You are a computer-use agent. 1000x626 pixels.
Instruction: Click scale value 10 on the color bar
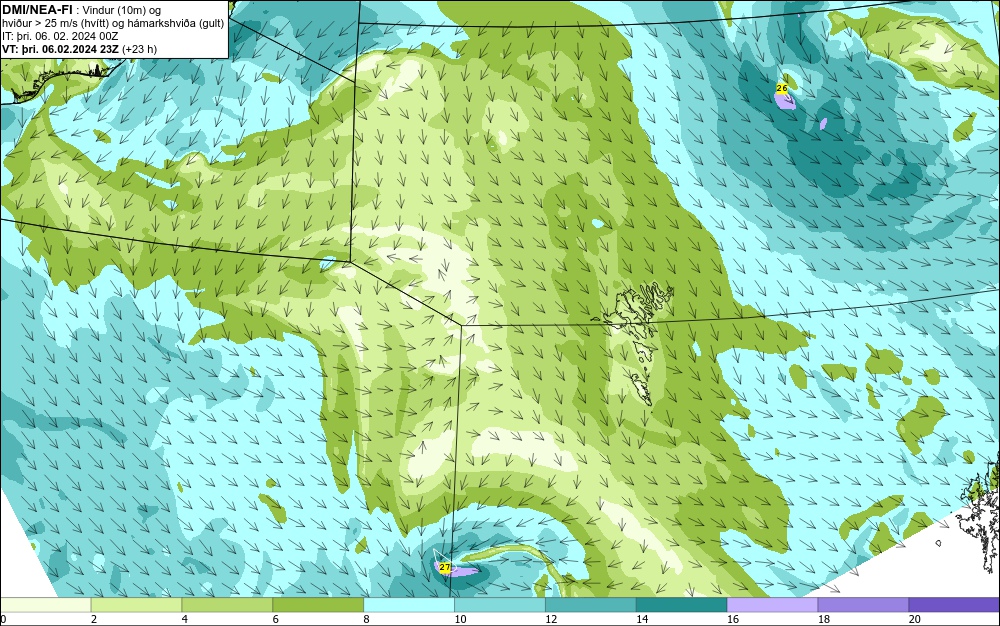coord(460,619)
